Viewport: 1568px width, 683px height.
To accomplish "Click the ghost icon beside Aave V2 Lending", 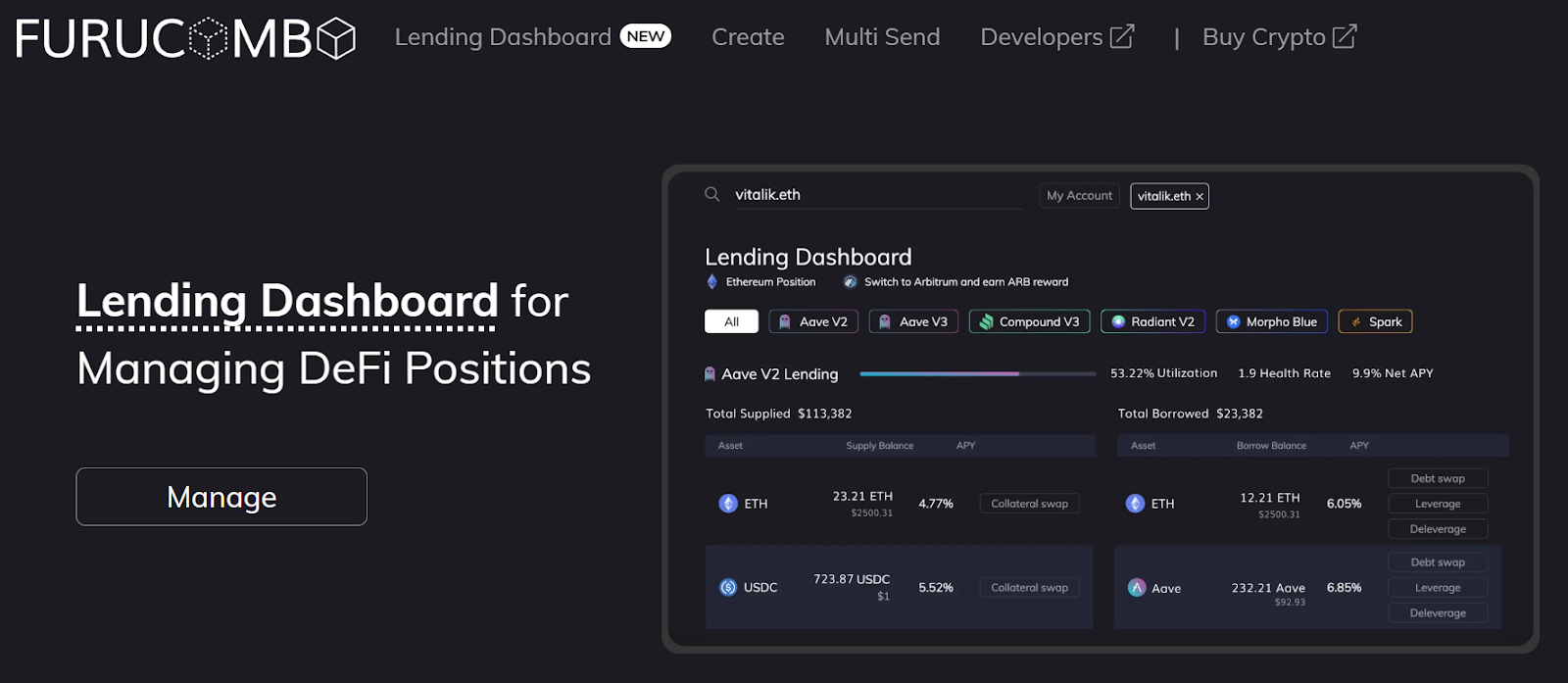I will click(x=710, y=373).
